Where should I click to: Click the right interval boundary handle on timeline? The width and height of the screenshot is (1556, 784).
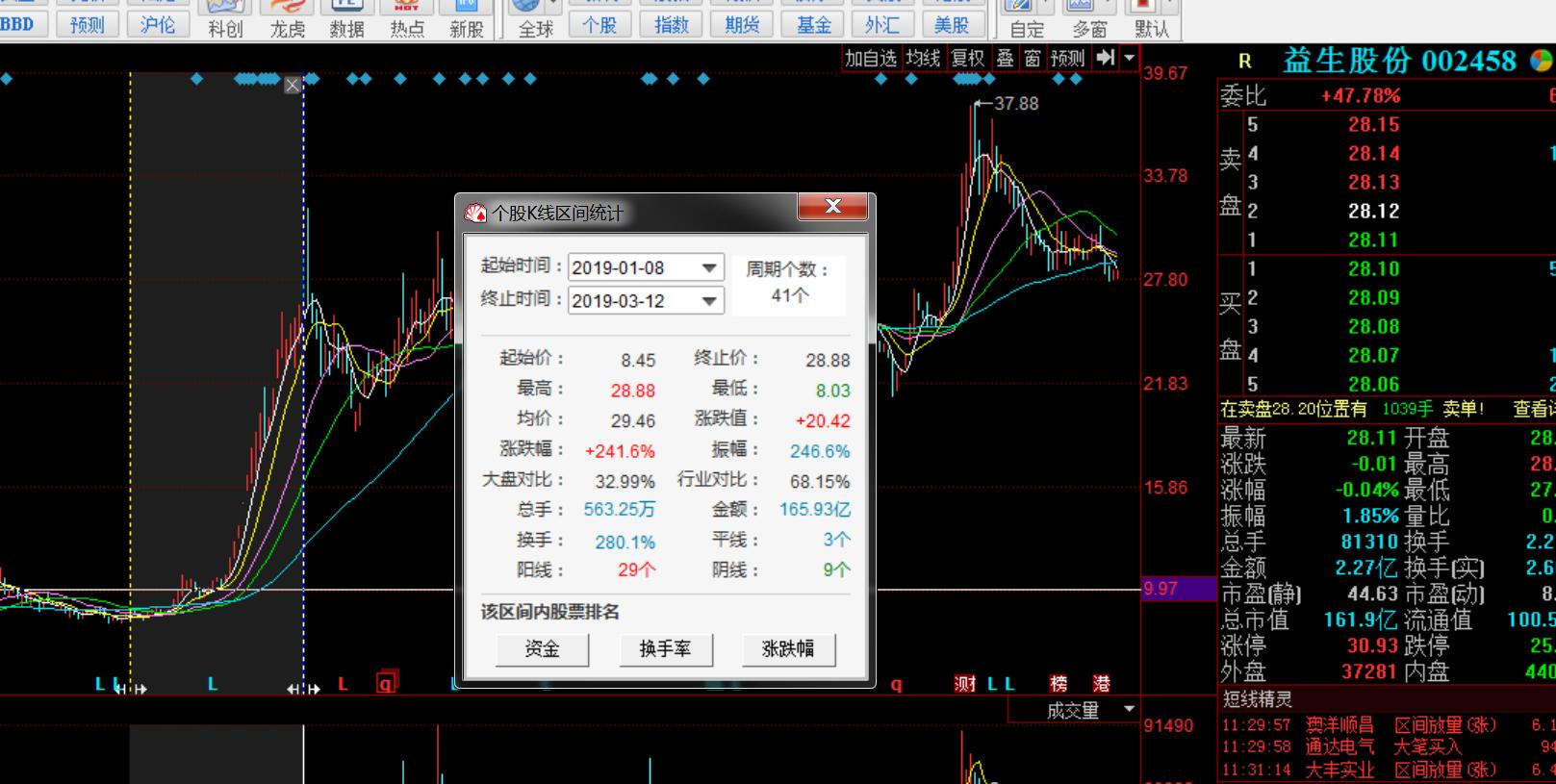click(304, 689)
